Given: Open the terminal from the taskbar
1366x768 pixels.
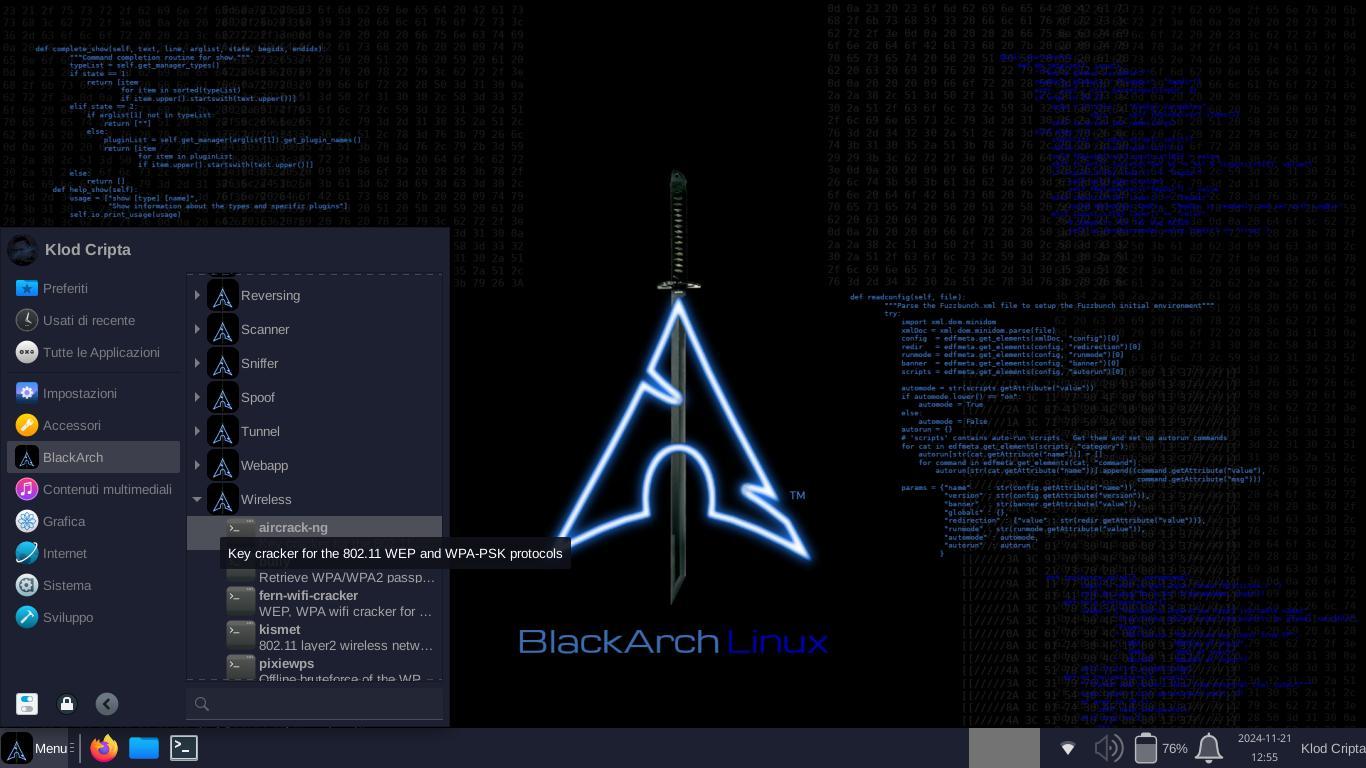Looking at the screenshot, I should tap(184, 748).
